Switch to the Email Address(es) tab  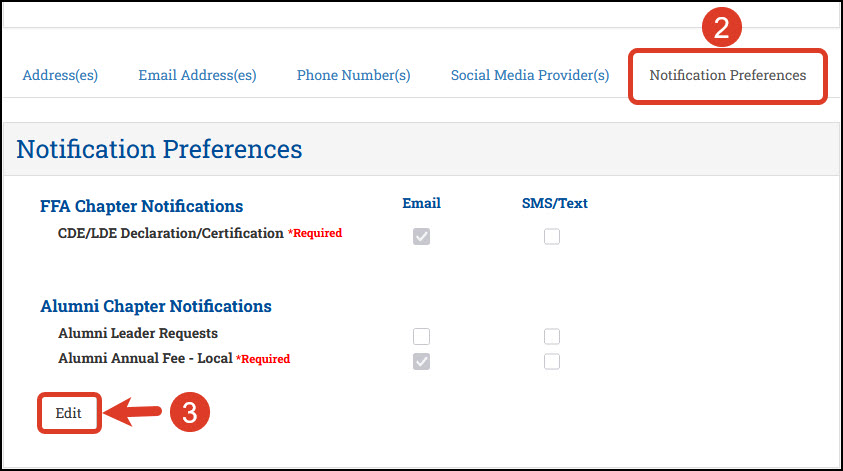[197, 76]
